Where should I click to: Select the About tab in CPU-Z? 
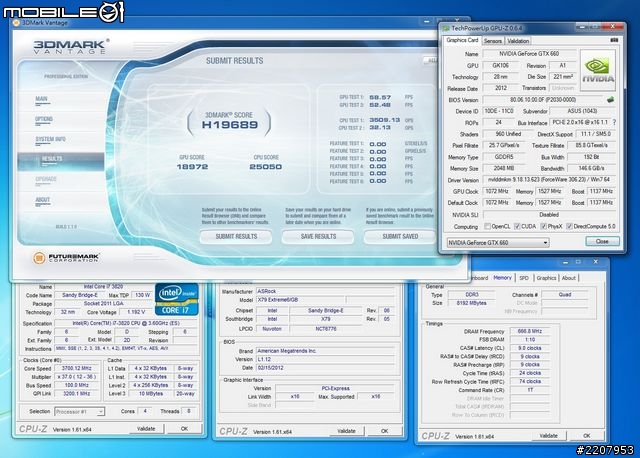coord(569,278)
